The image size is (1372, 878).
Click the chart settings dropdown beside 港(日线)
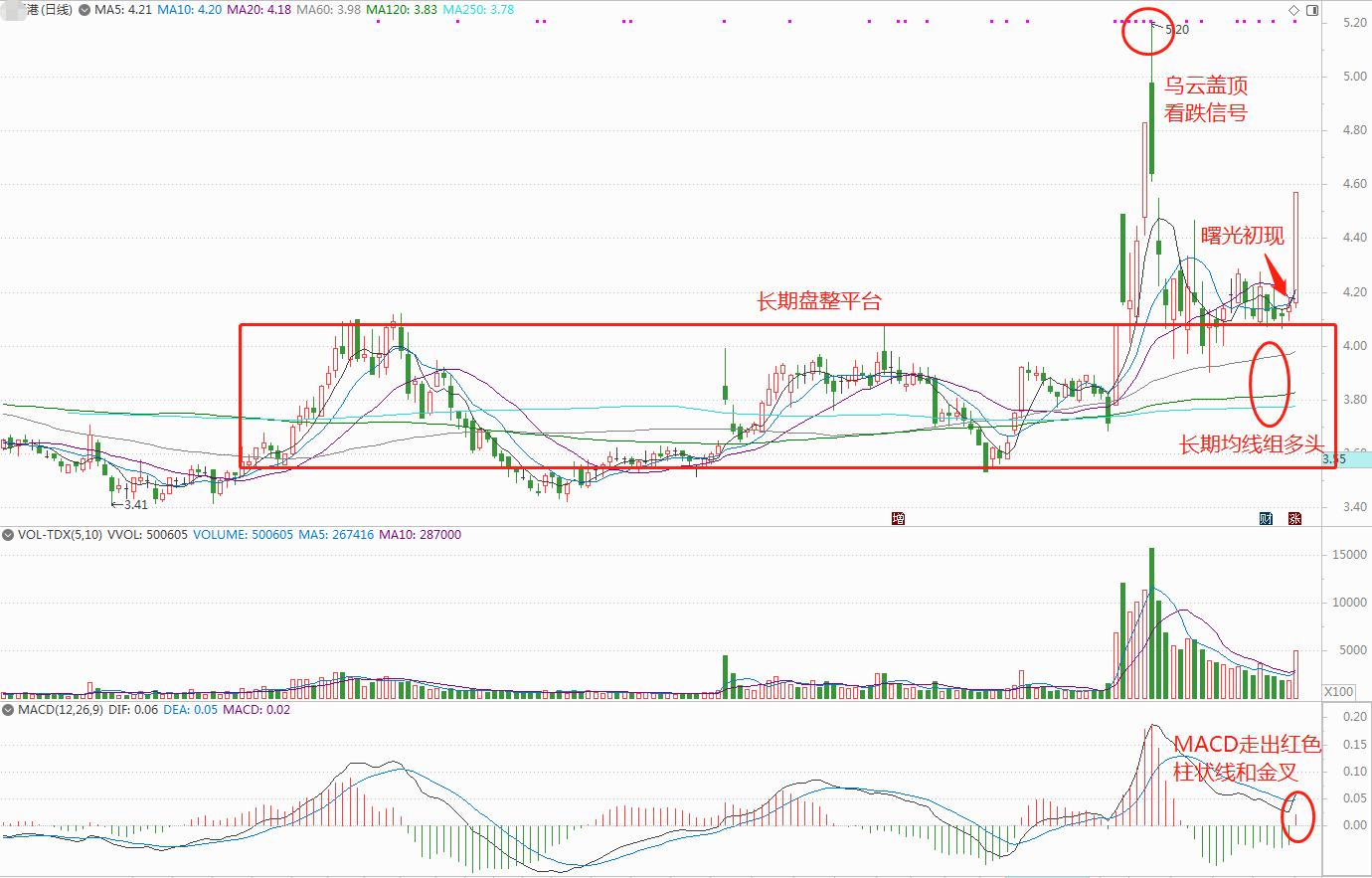tap(84, 10)
